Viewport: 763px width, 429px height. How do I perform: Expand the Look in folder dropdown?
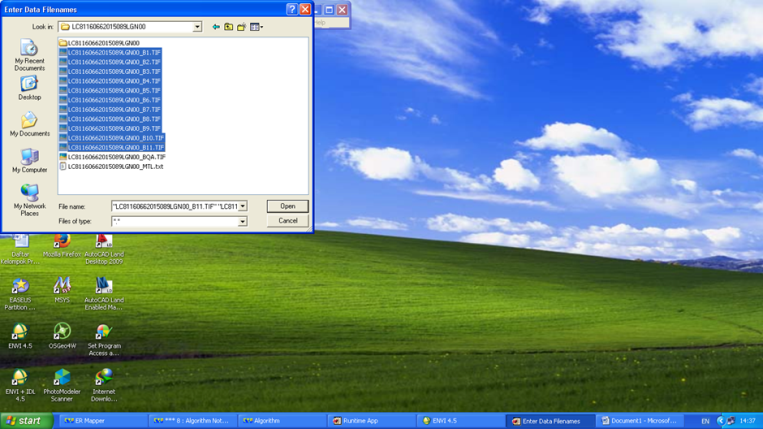point(197,27)
